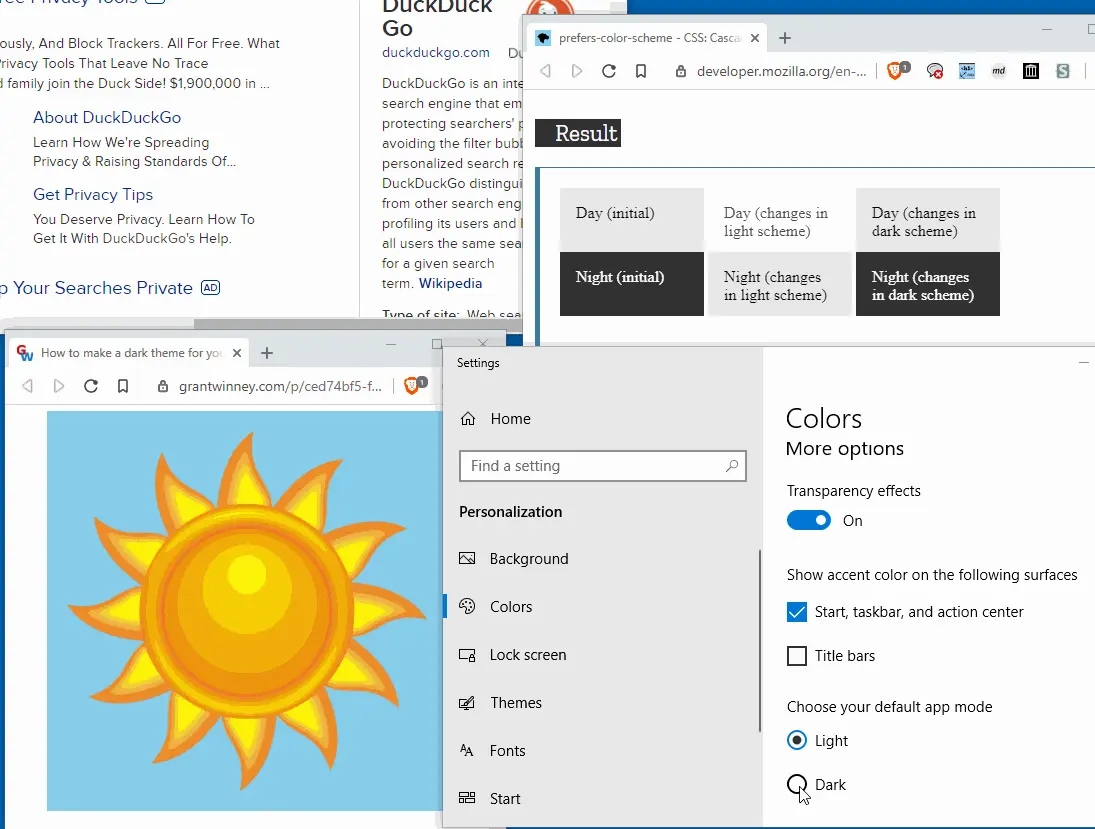Minimize the MDN browser window
Screen dimensions: 1095x829
(x=1046, y=29)
